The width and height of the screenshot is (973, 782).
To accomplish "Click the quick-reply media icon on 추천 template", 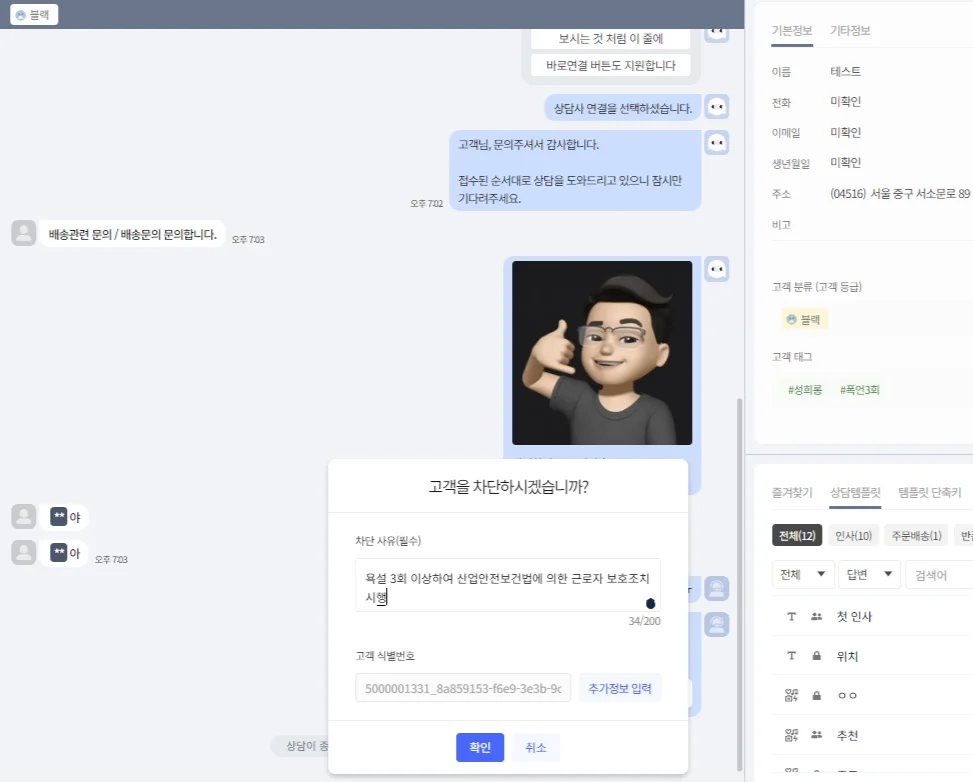I will click(791, 734).
